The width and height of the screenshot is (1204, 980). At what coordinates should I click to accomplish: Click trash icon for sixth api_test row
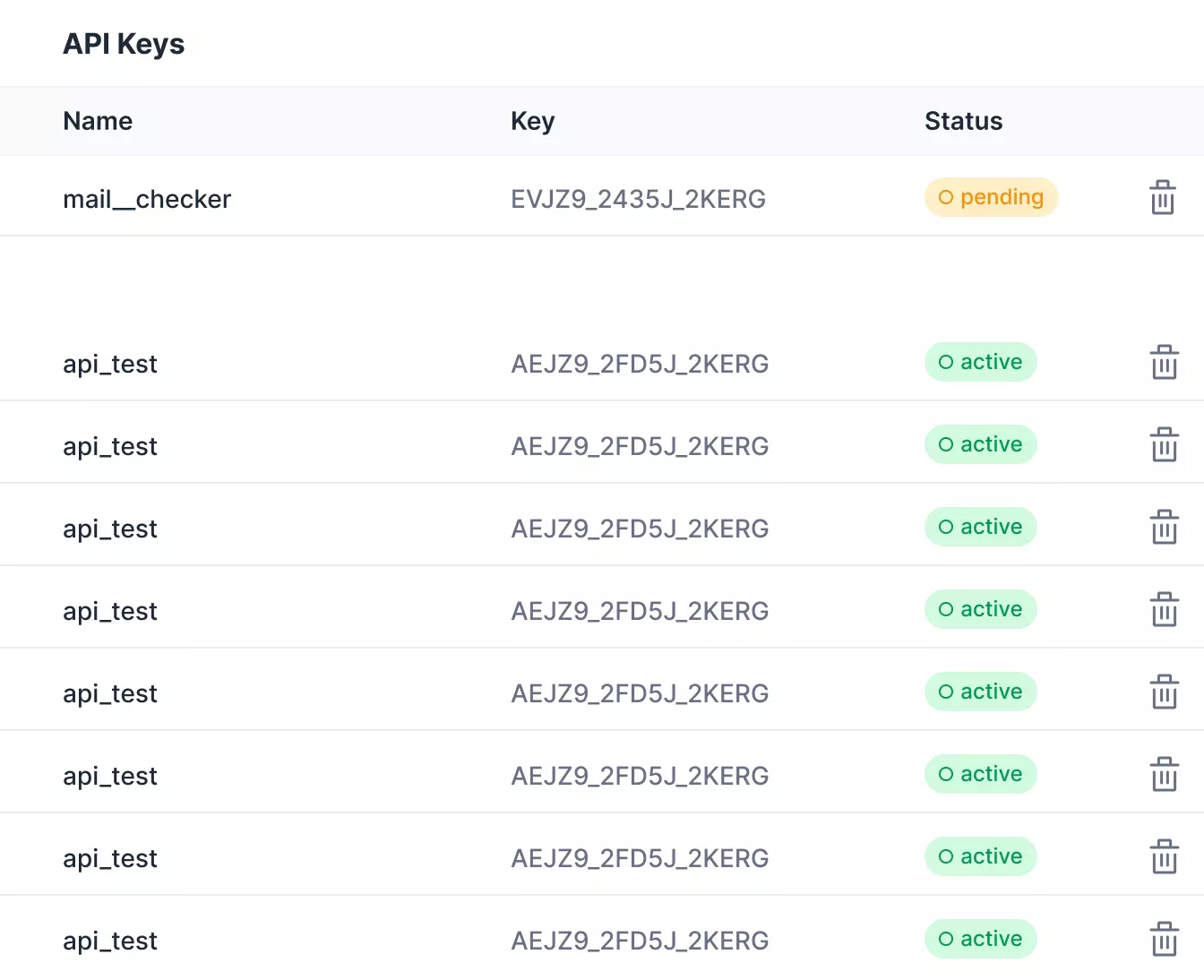(1164, 775)
